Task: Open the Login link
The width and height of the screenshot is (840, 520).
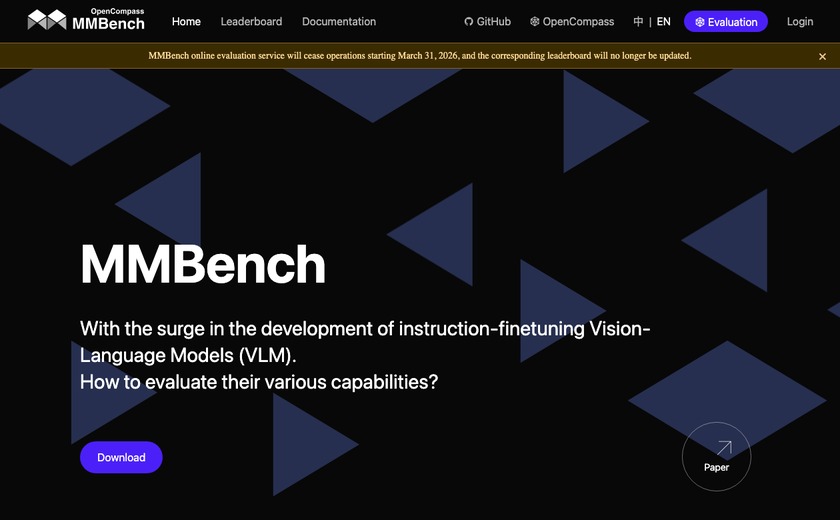Action: coord(800,21)
